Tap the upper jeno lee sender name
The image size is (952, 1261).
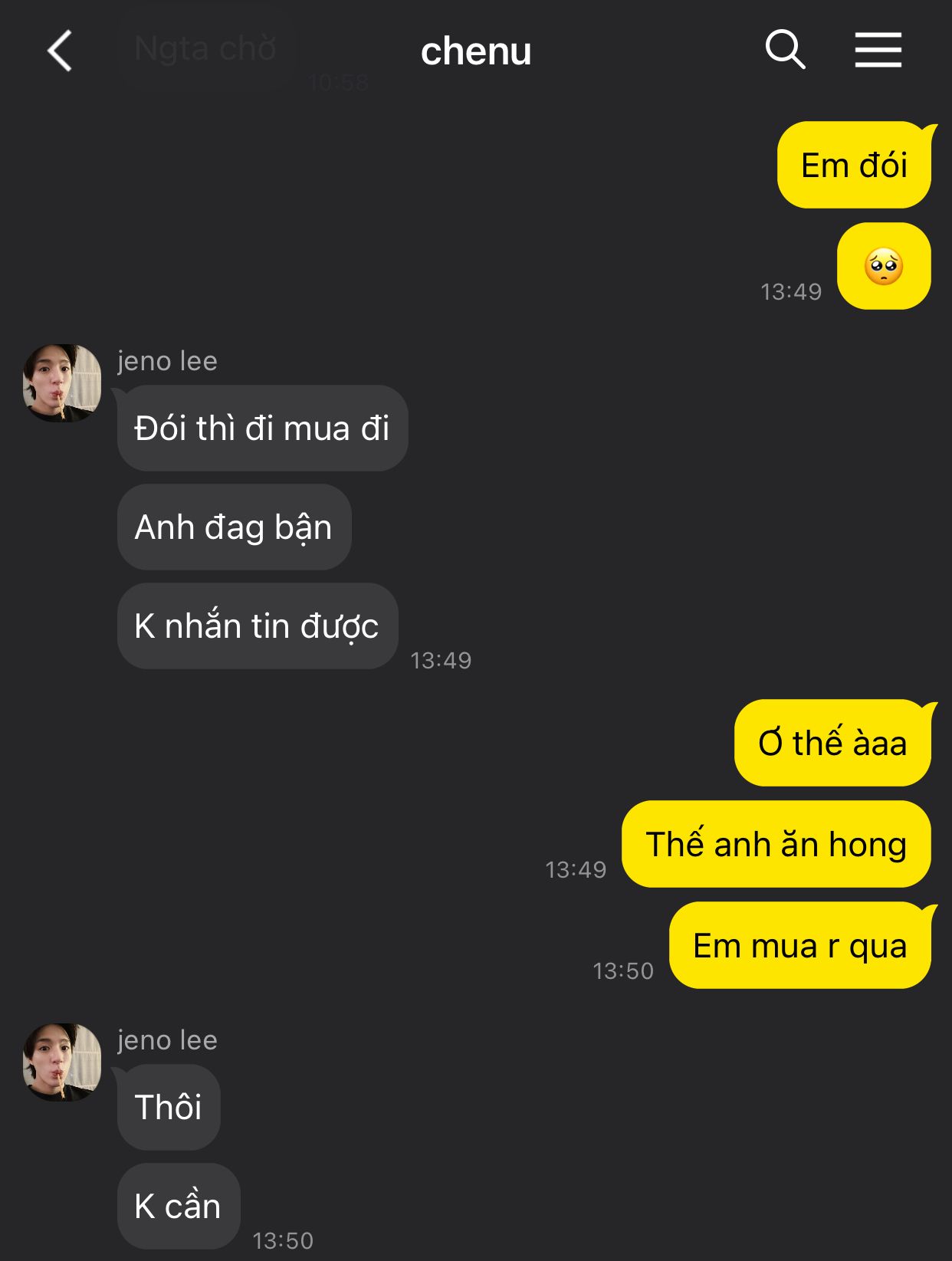coord(167,361)
